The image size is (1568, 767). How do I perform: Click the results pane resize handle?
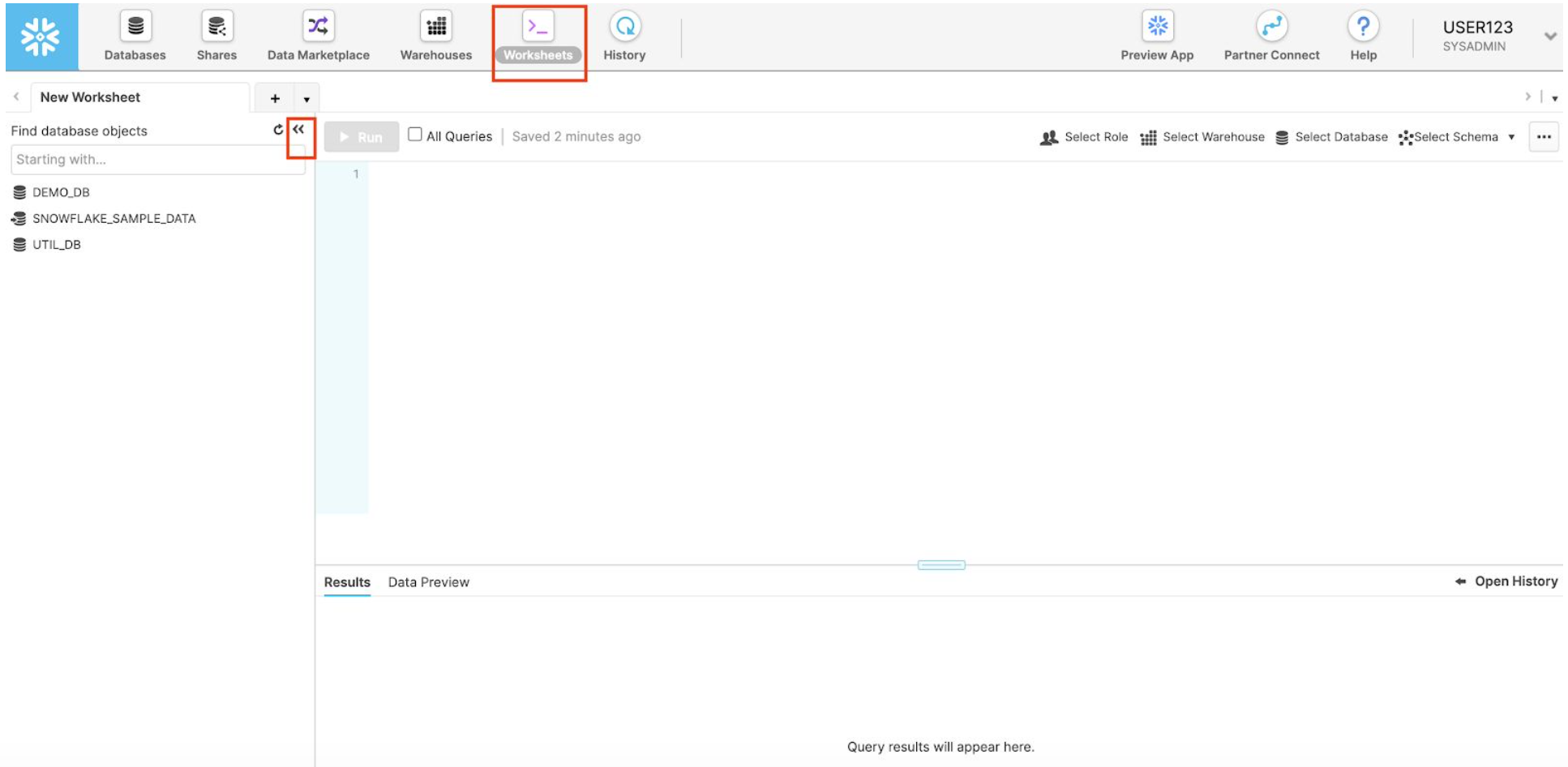pos(940,565)
